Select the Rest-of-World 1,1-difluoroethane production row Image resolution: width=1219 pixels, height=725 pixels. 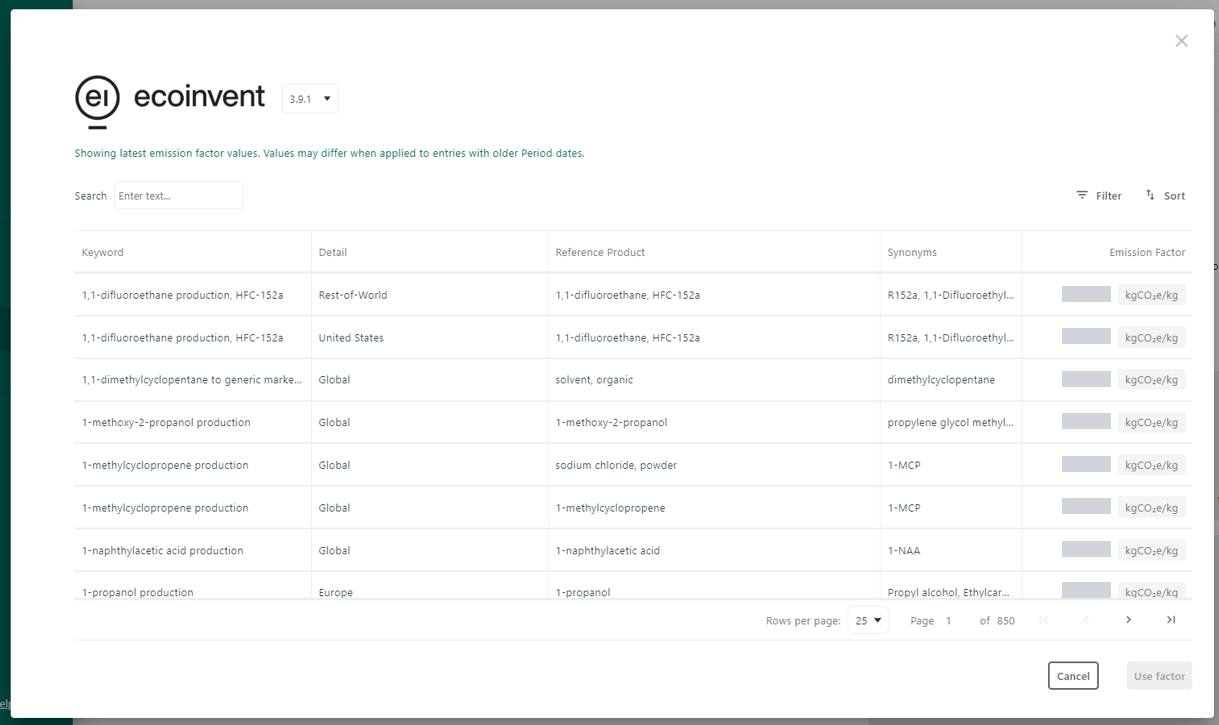[633, 295]
